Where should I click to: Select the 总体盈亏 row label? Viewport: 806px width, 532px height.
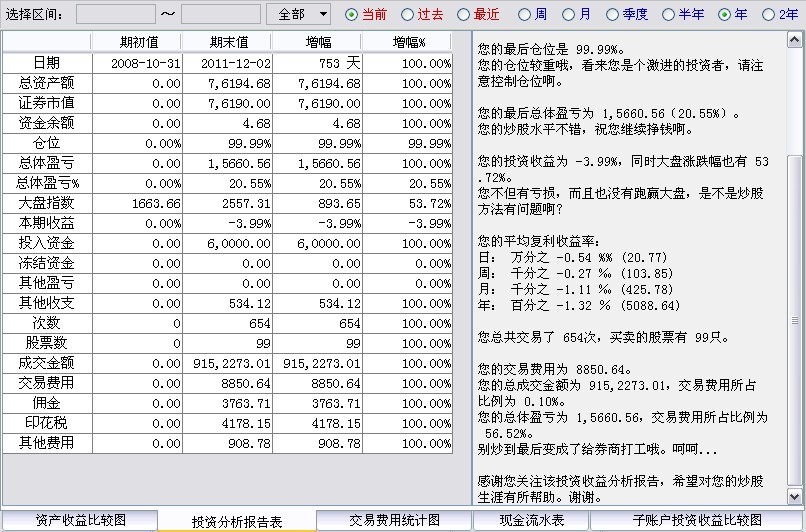[47, 163]
